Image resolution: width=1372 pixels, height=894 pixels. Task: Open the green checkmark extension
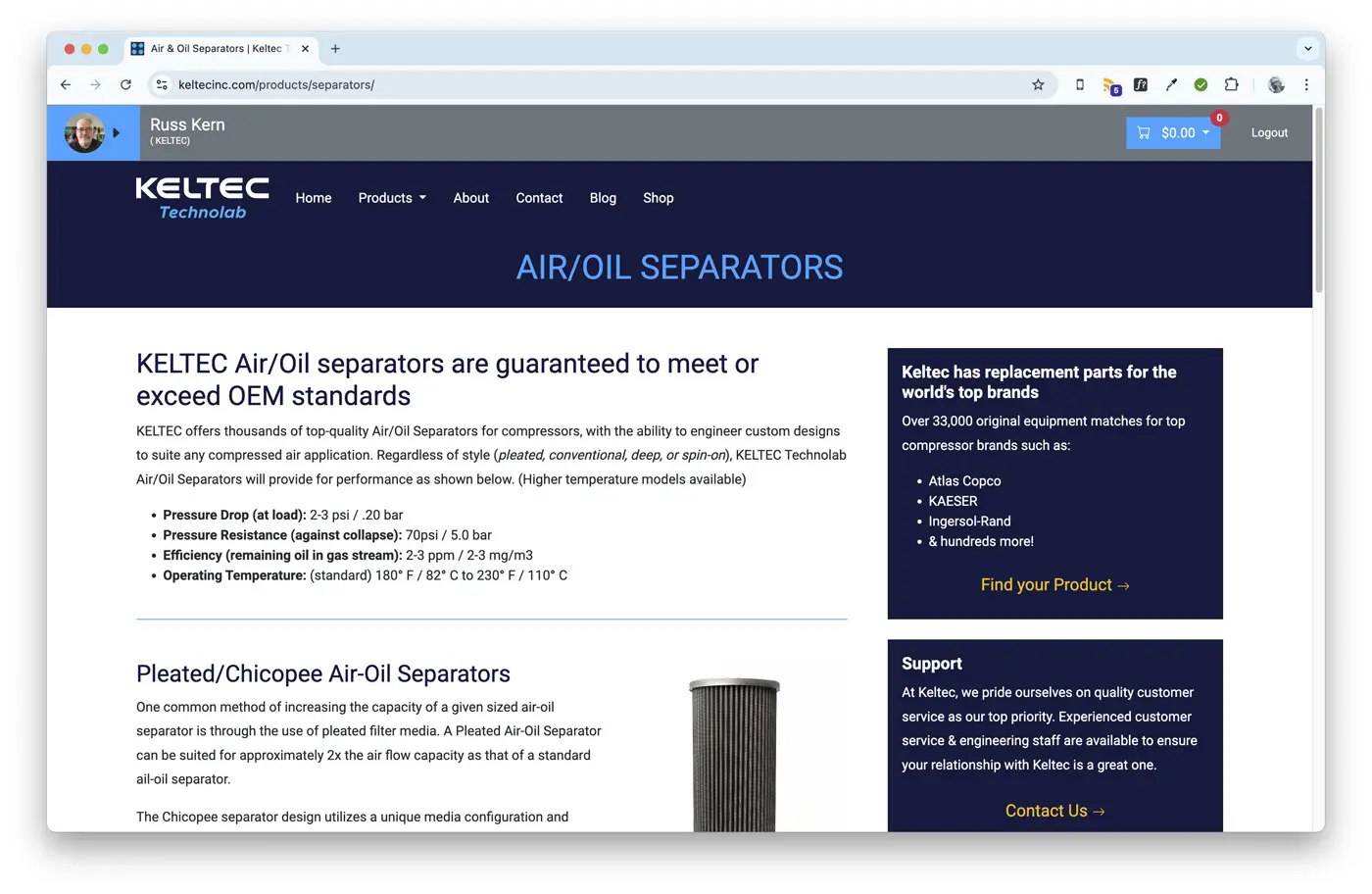point(1200,85)
